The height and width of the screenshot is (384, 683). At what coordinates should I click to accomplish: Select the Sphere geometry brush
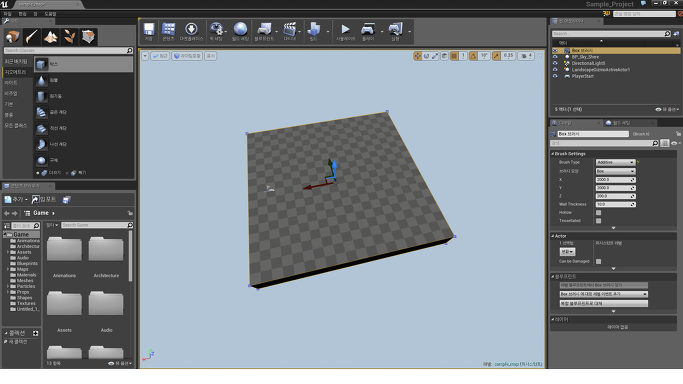click(x=84, y=160)
